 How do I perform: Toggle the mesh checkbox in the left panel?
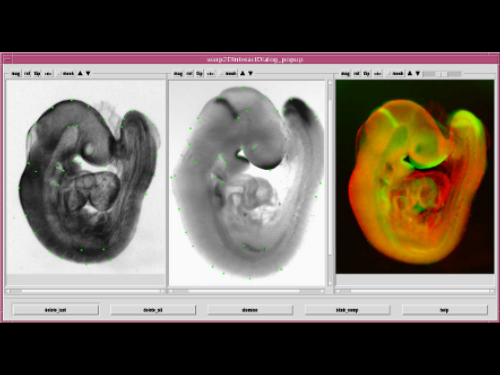click(66, 73)
